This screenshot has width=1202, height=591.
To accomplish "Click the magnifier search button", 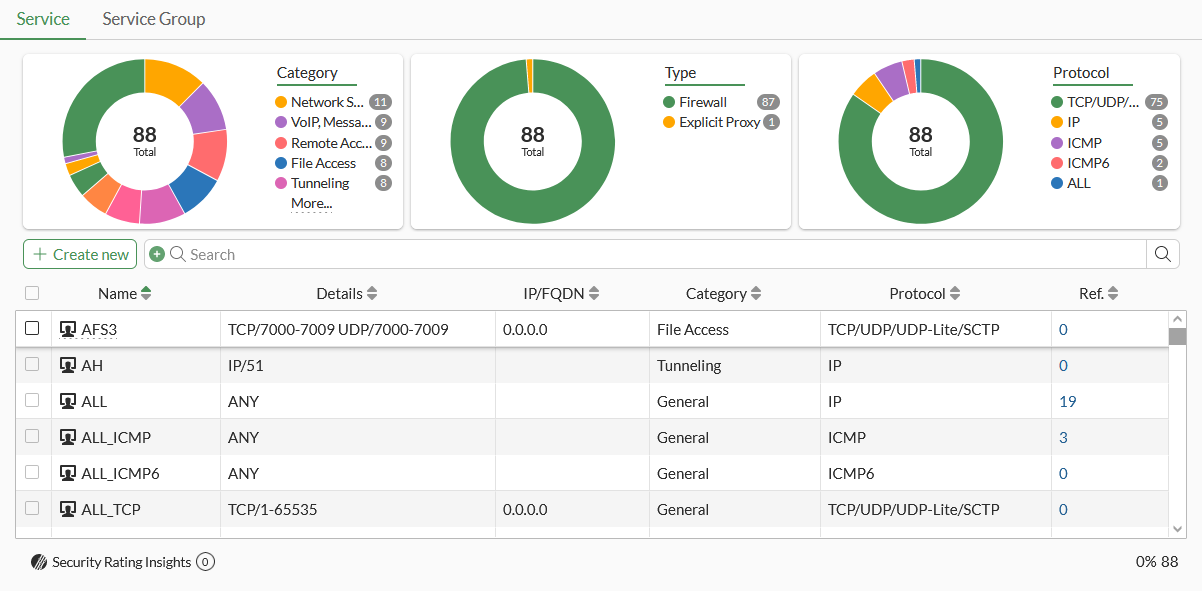I will pyautogui.click(x=1162, y=254).
